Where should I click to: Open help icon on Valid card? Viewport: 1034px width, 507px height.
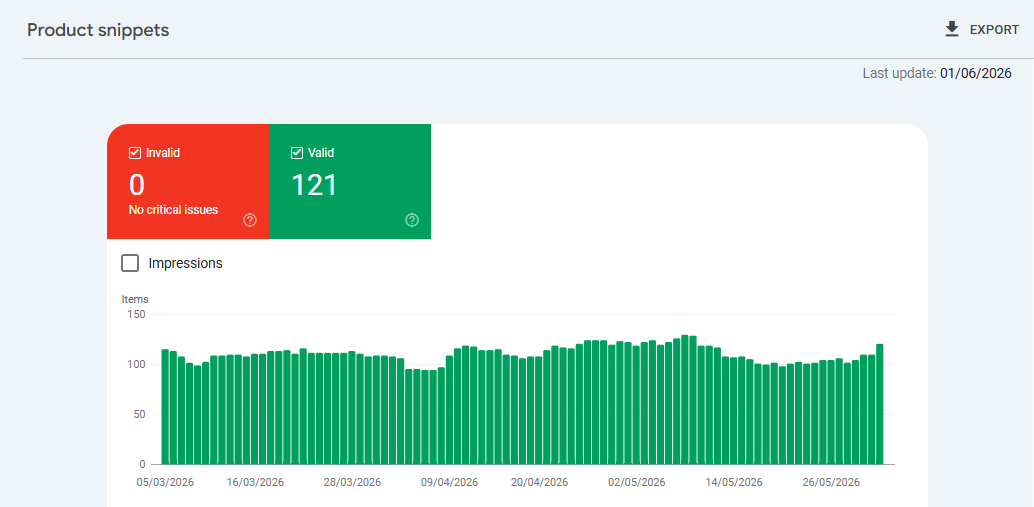[412, 220]
